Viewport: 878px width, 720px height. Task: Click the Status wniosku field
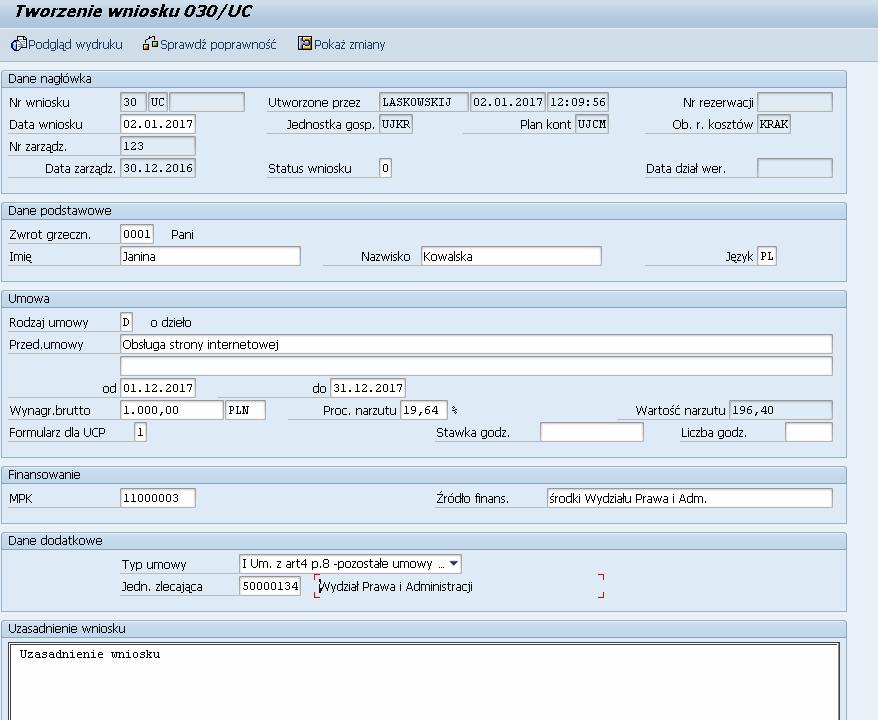385,168
